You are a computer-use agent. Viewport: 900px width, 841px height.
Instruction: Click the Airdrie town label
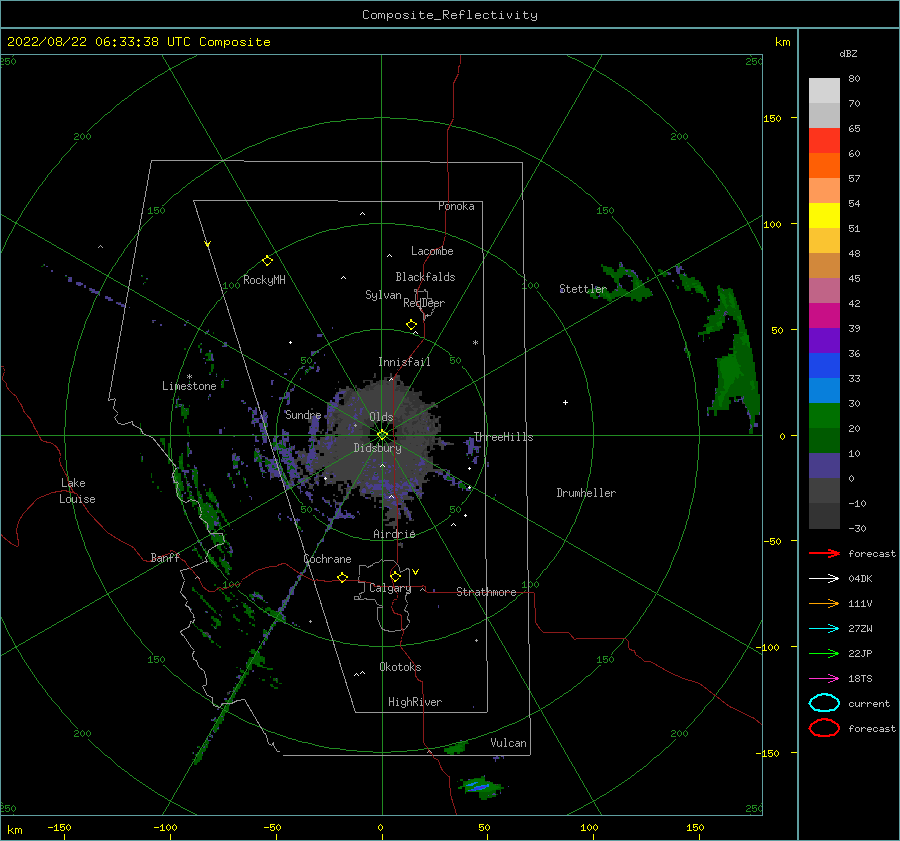click(394, 534)
